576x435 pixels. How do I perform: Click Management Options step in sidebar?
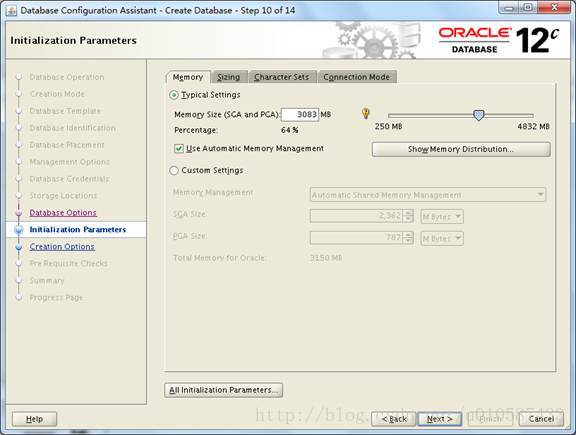(x=70, y=162)
